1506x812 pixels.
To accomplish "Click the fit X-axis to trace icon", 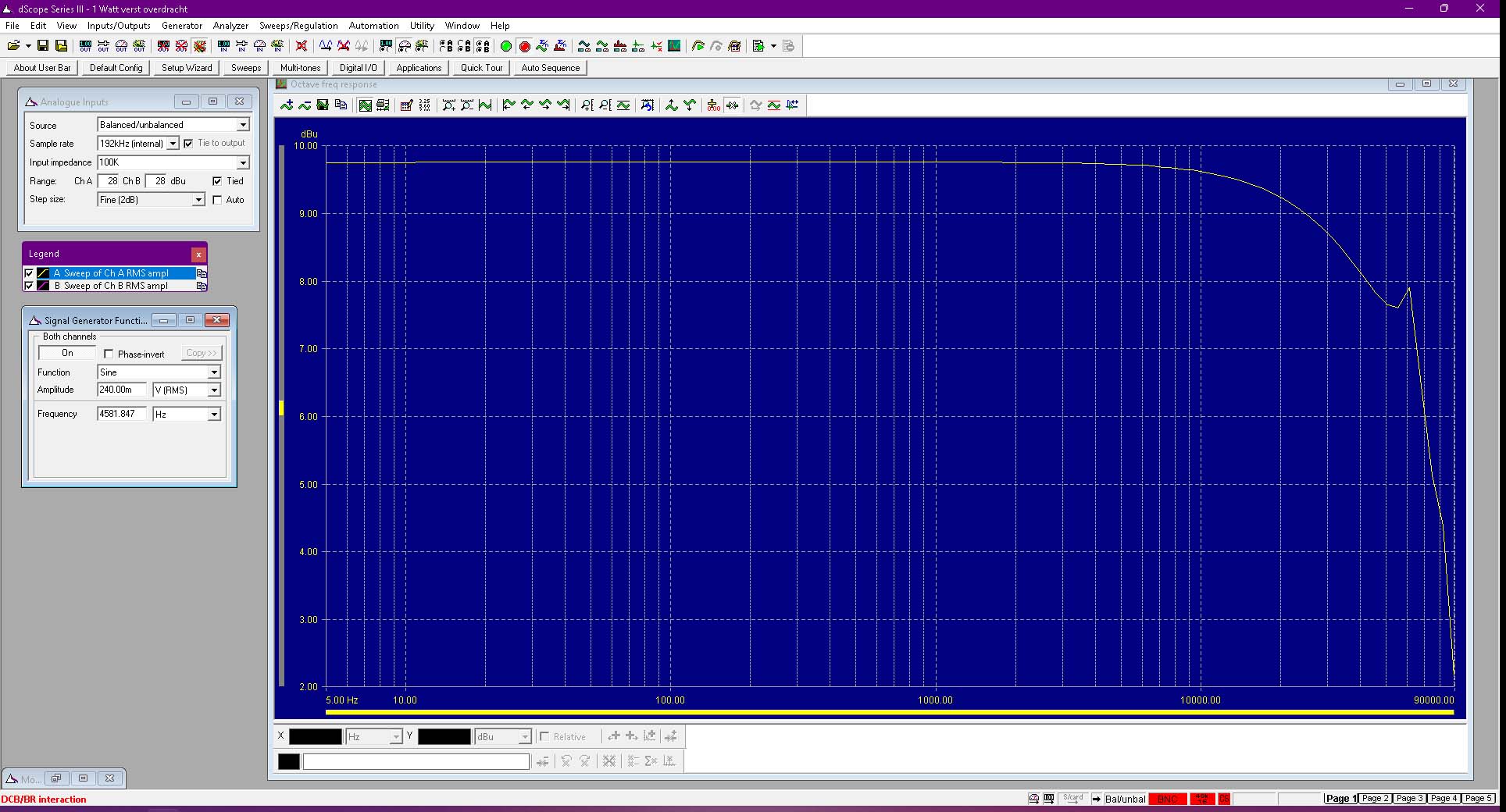I will (x=485, y=105).
